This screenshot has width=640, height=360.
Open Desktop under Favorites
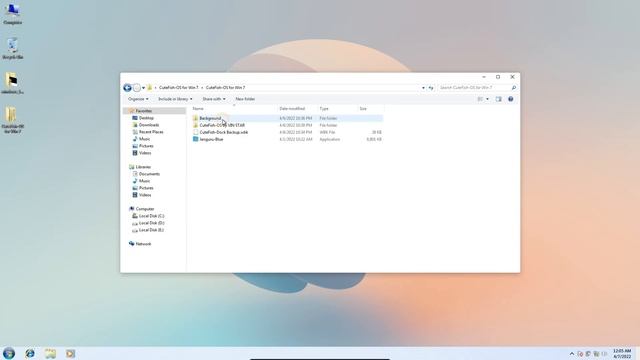(146, 118)
